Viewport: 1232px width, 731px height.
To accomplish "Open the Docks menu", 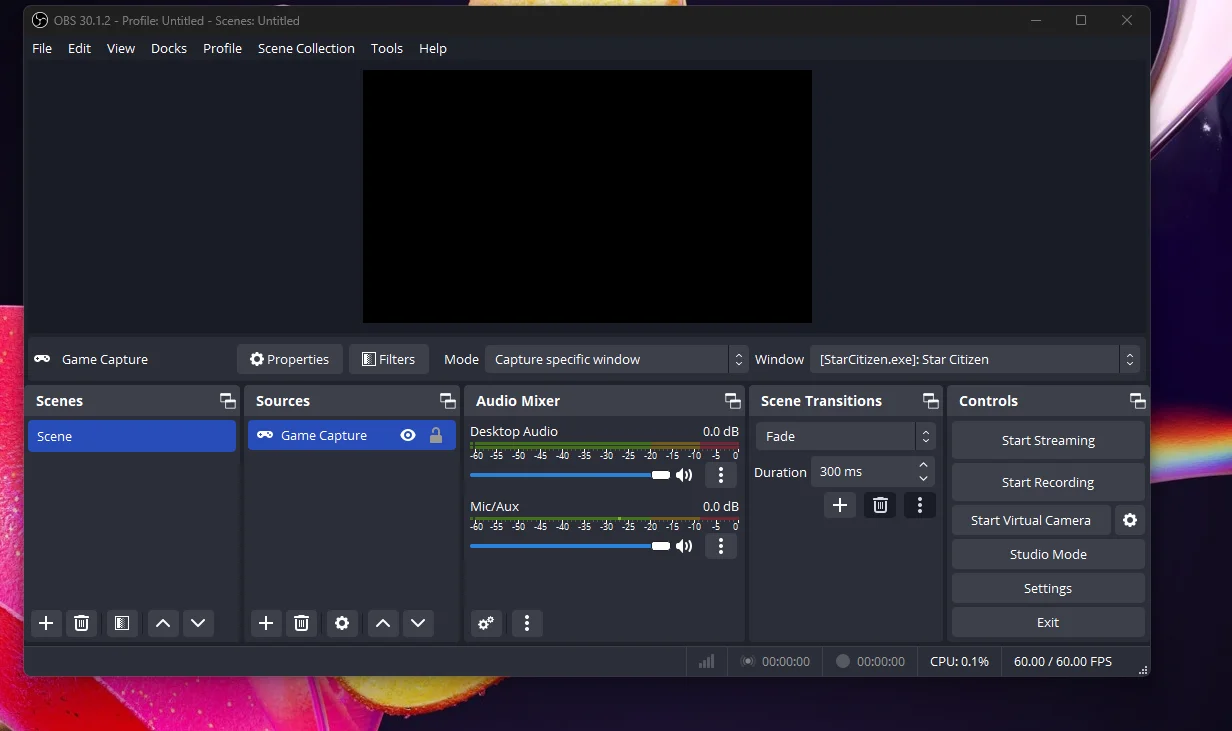I will (169, 48).
